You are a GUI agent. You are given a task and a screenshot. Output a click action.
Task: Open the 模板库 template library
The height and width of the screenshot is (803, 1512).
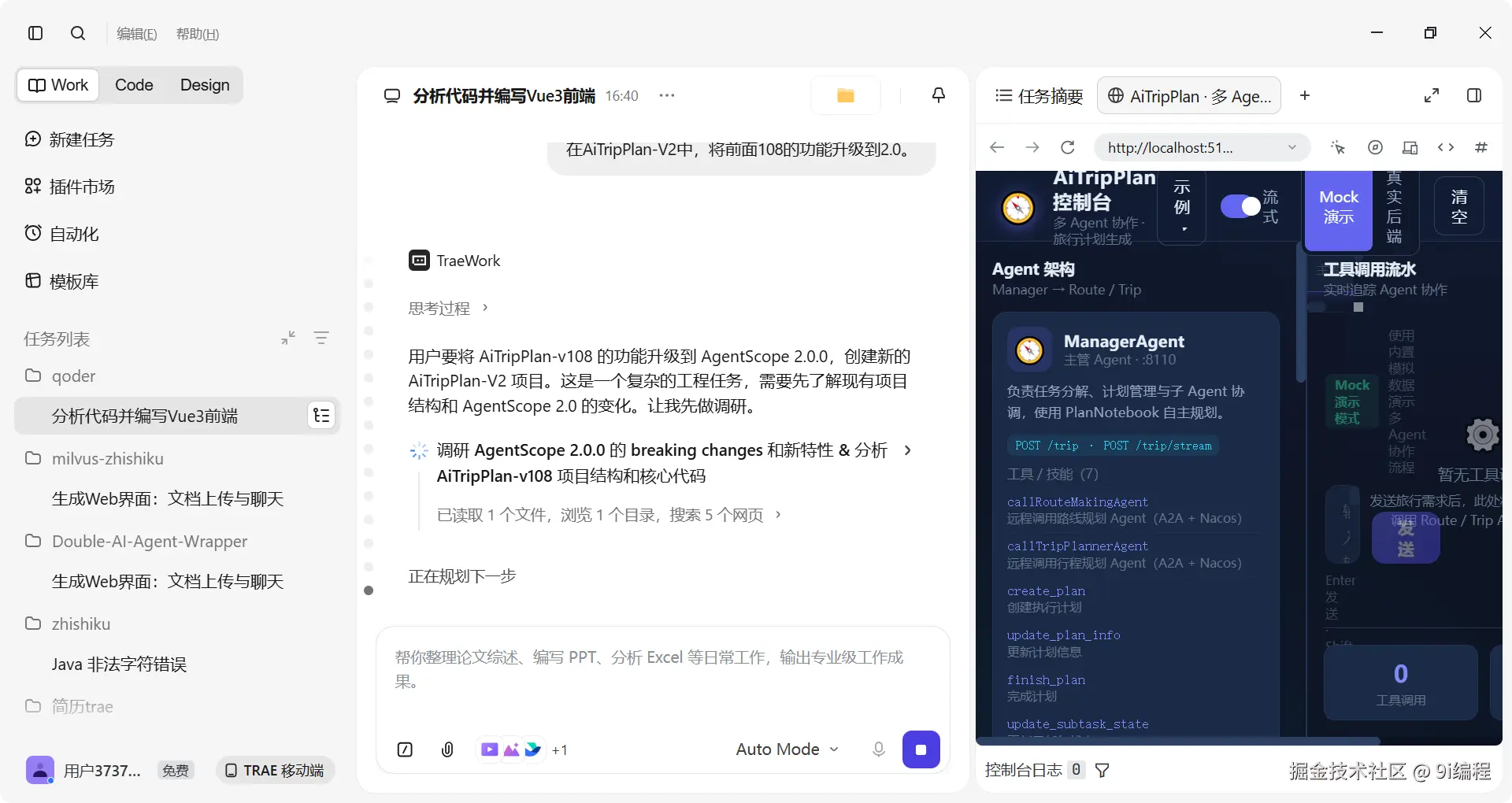click(62, 281)
